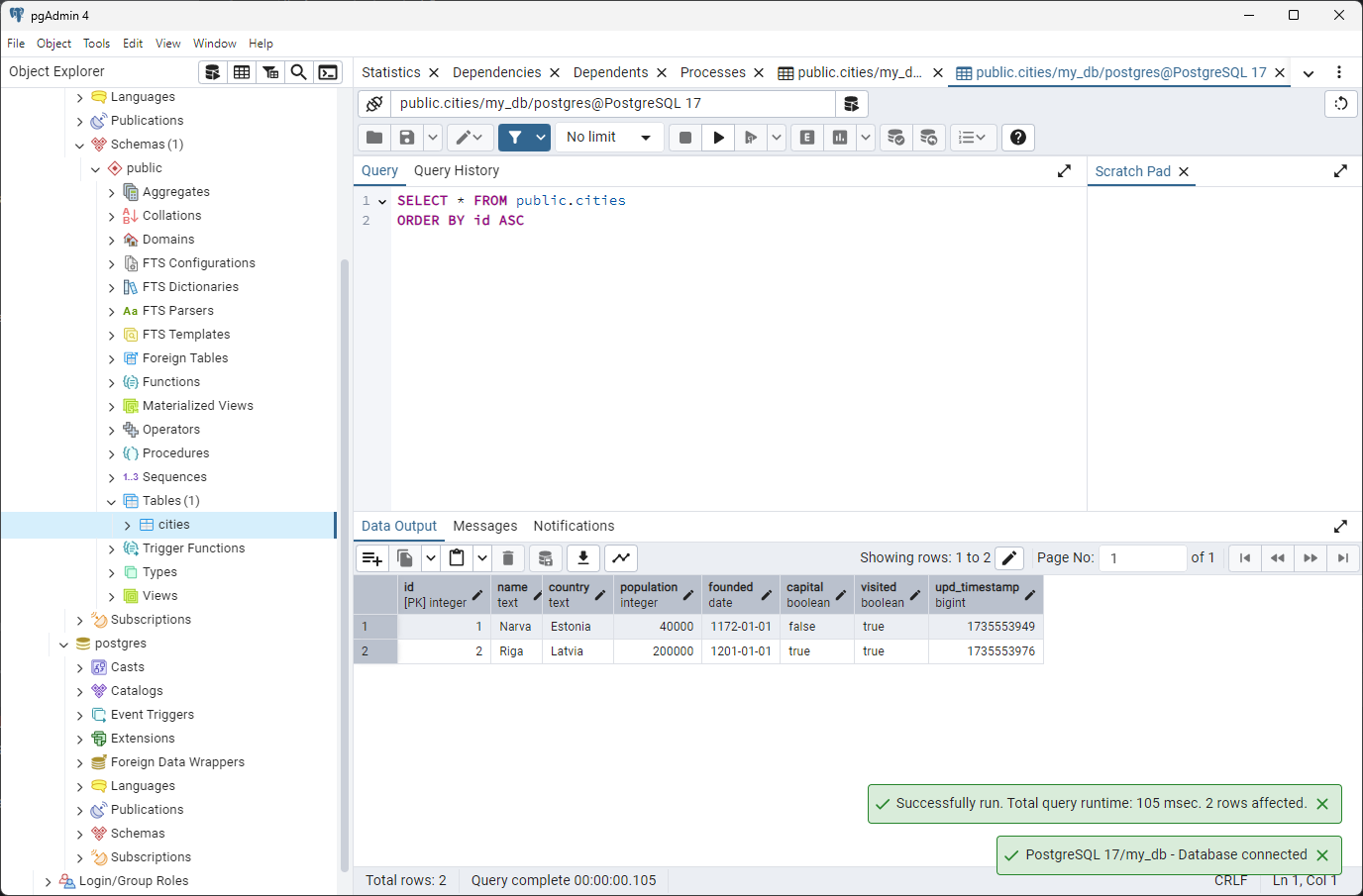
Task: Open the Tools menu
Action: [96, 44]
